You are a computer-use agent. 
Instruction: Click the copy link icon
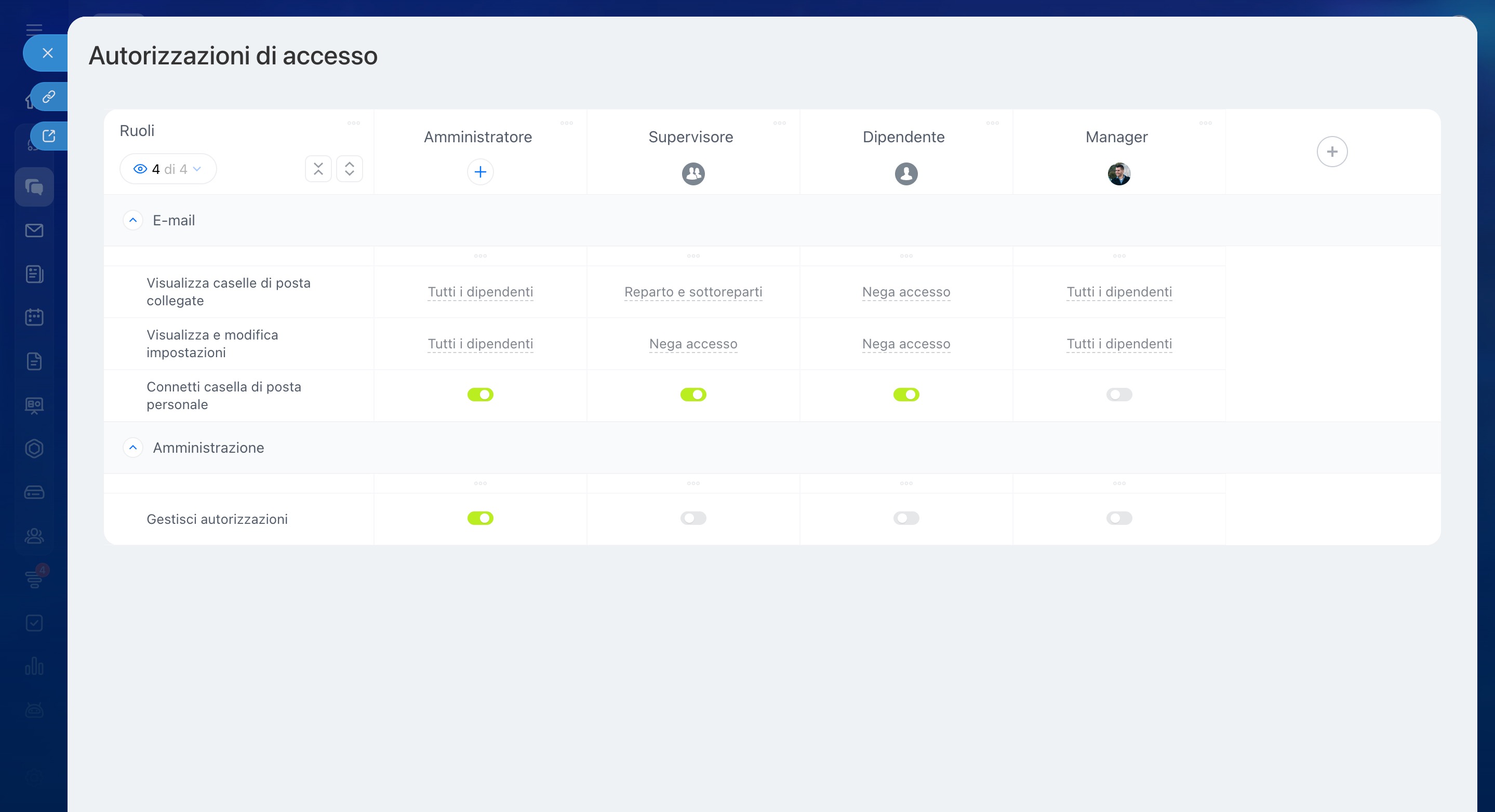[49, 96]
